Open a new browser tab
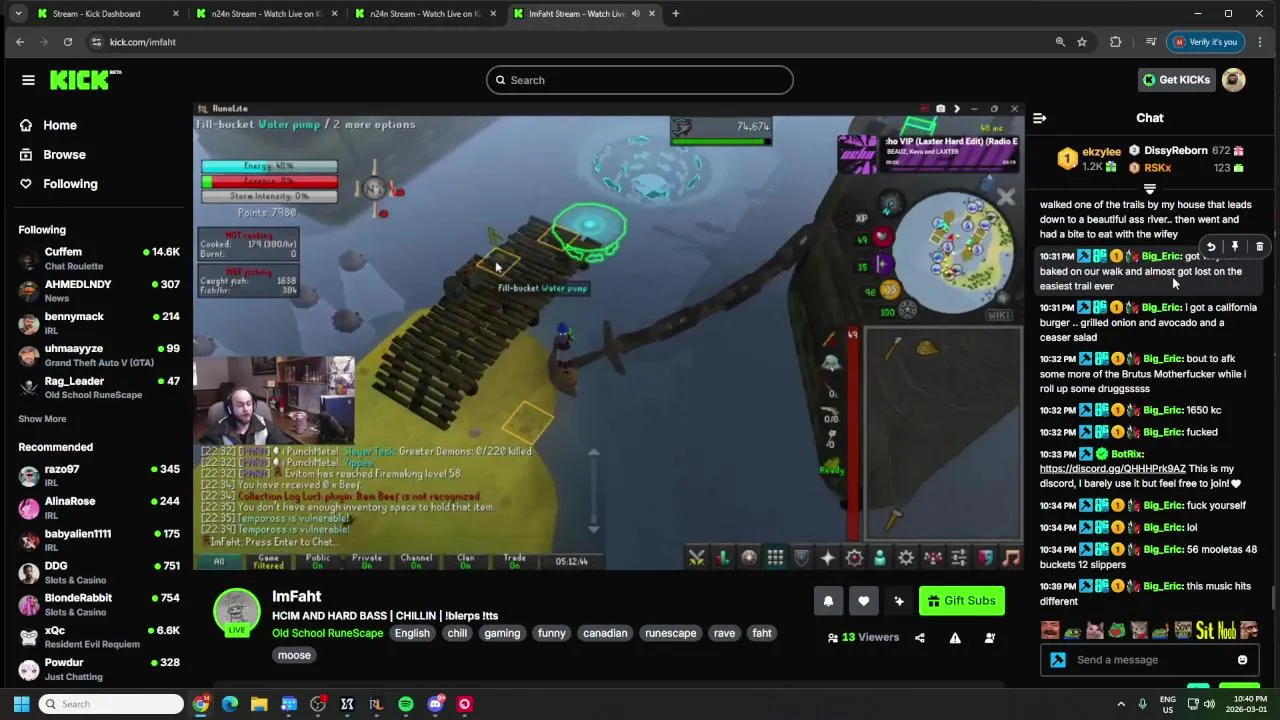Image resolution: width=1280 pixels, height=720 pixels. tap(675, 14)
